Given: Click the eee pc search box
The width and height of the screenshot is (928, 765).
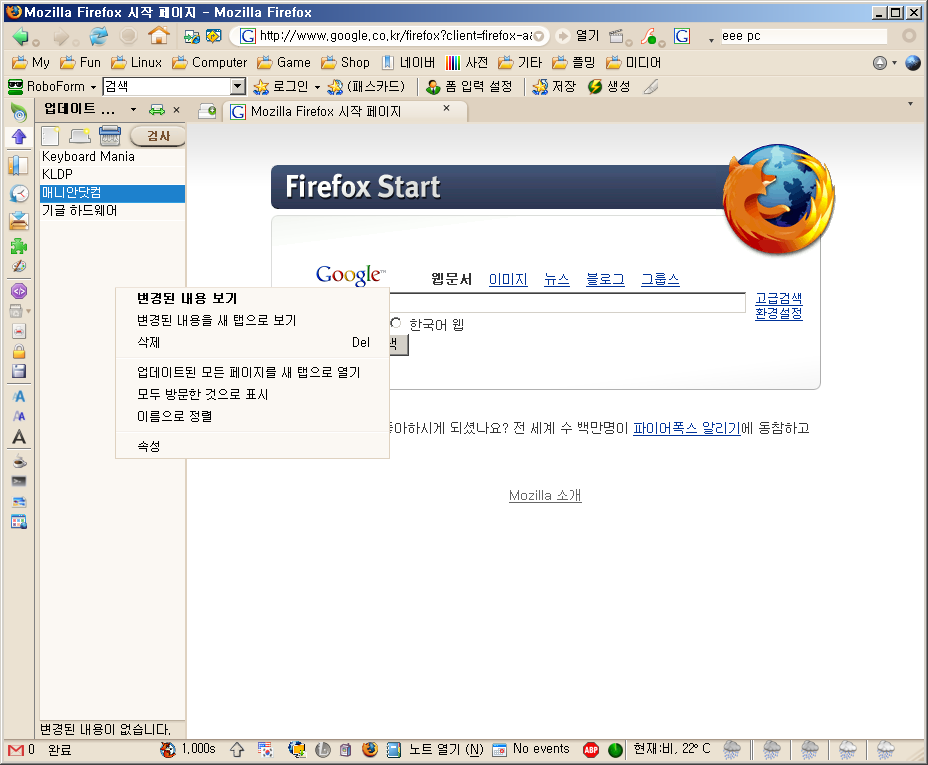Looking at the screenshot, I should pos(804,36).
